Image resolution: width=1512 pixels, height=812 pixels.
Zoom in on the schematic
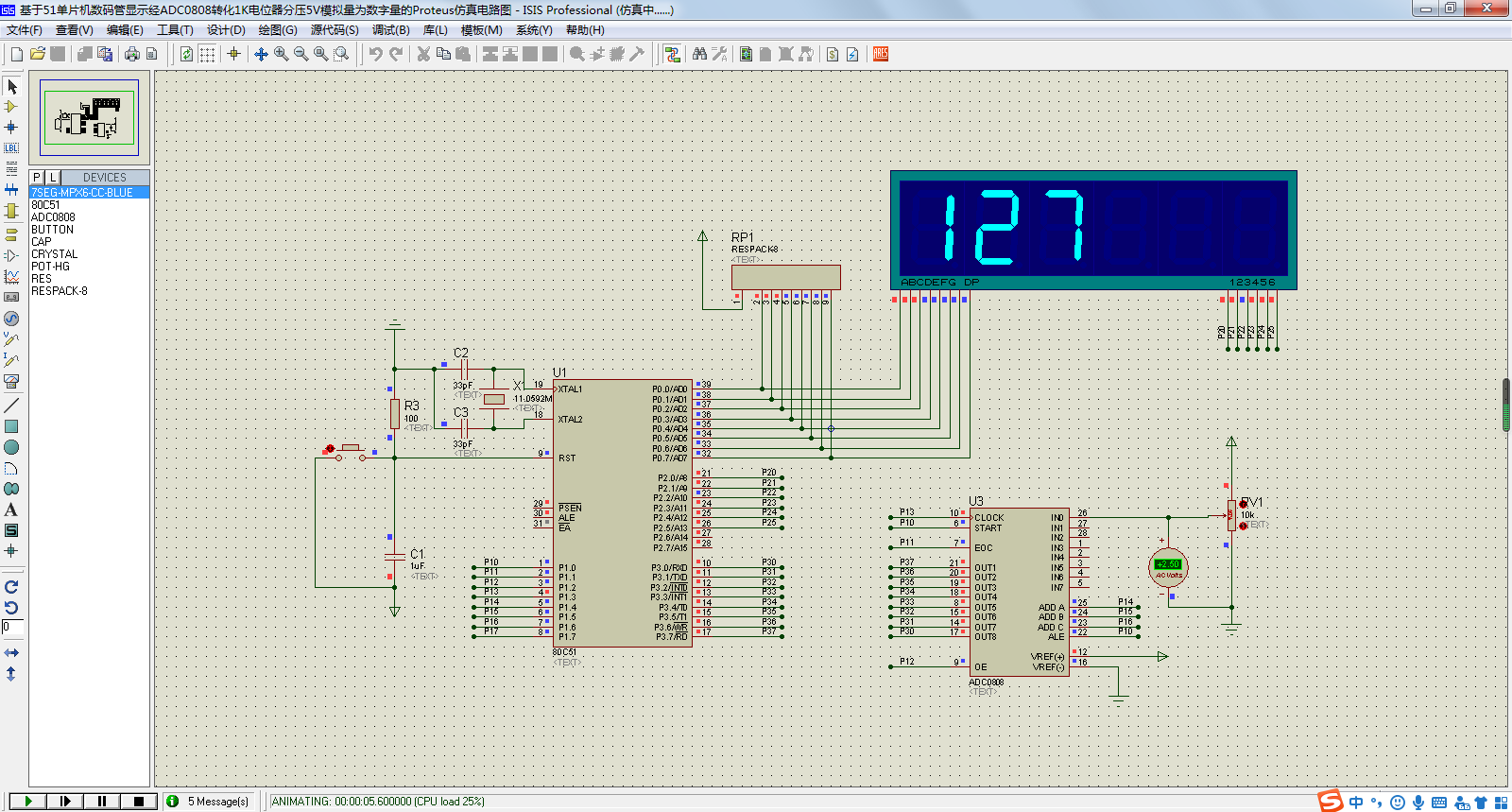pos(282,54)
